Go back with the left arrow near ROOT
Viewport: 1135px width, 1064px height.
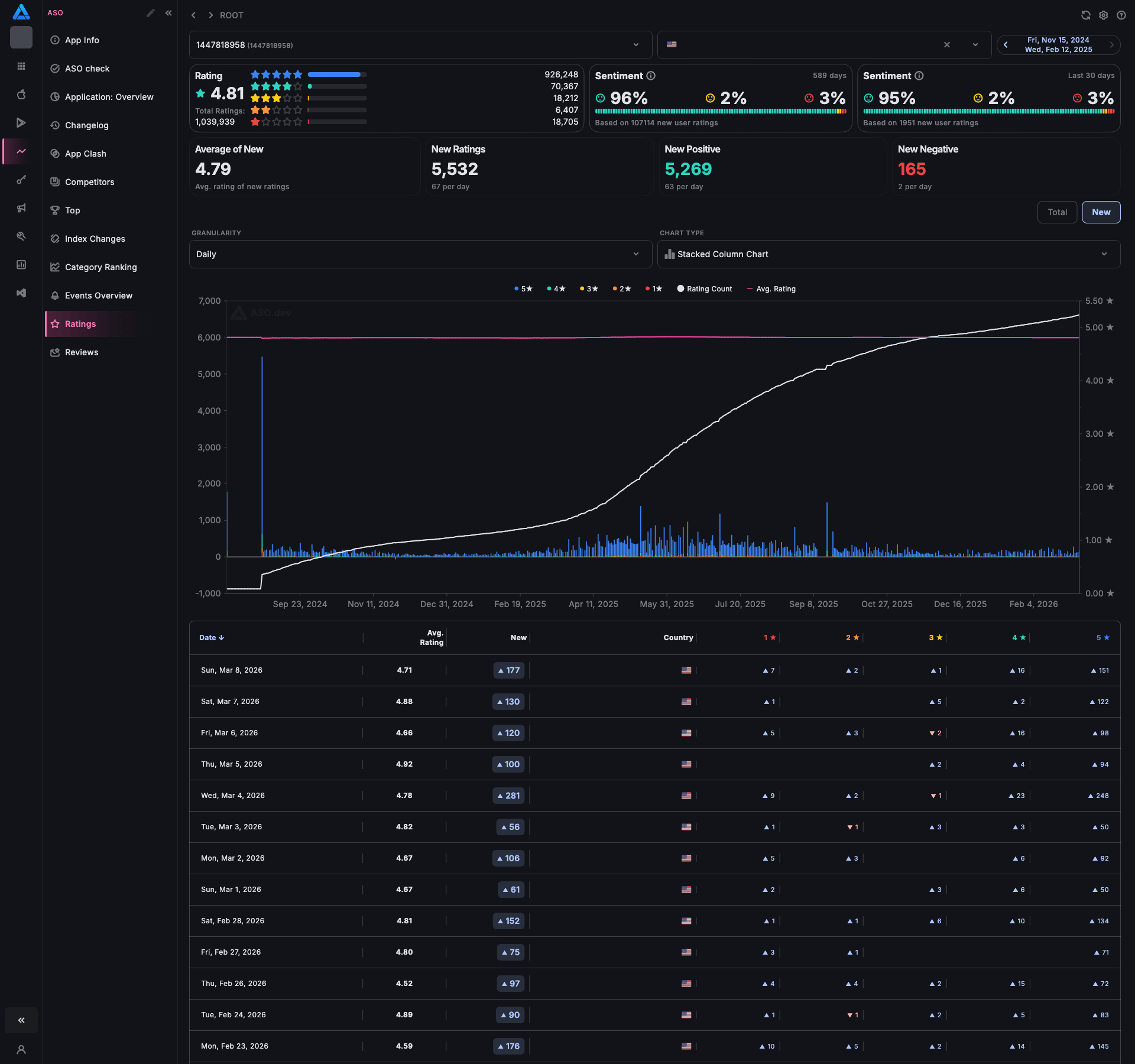pos(193,15)
